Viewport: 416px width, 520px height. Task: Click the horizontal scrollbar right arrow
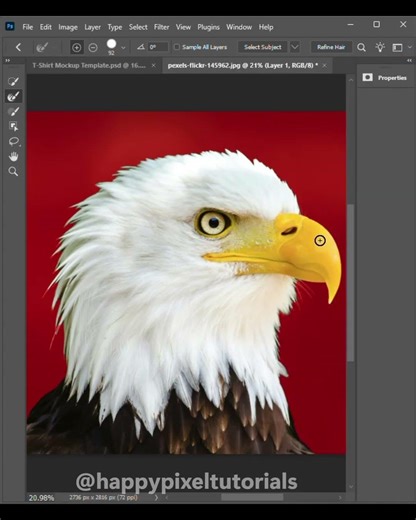coord(340,498)
